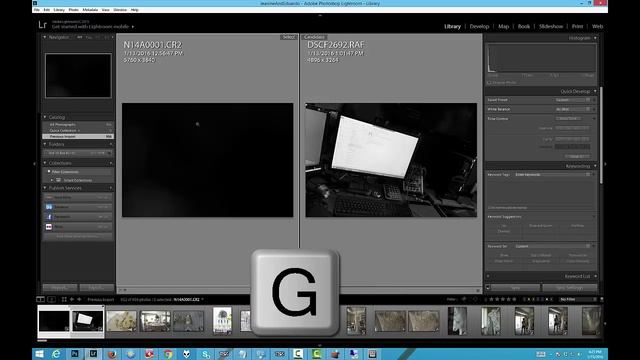The image size is (640, 360).
Task: Go forward using the filmstrip right arrow
Action: [x=79, y=299]
